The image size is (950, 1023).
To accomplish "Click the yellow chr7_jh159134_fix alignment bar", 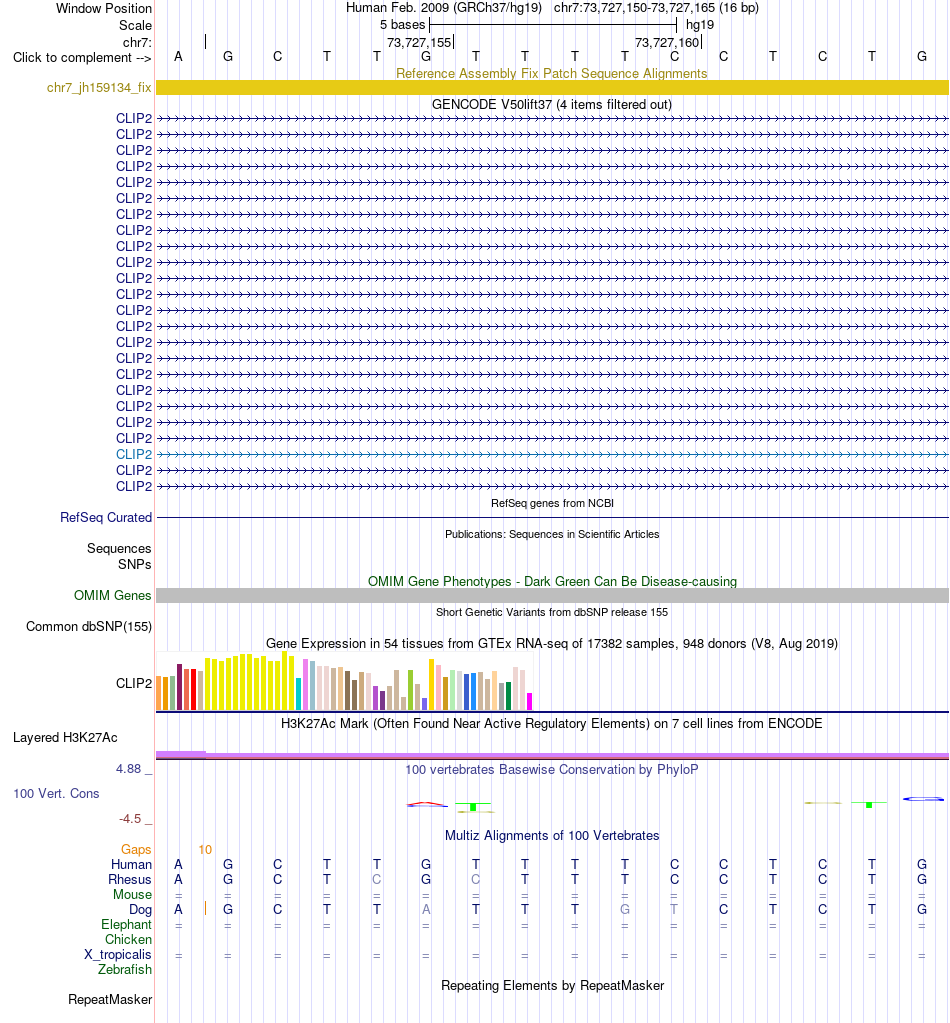I will coord(552,87).
